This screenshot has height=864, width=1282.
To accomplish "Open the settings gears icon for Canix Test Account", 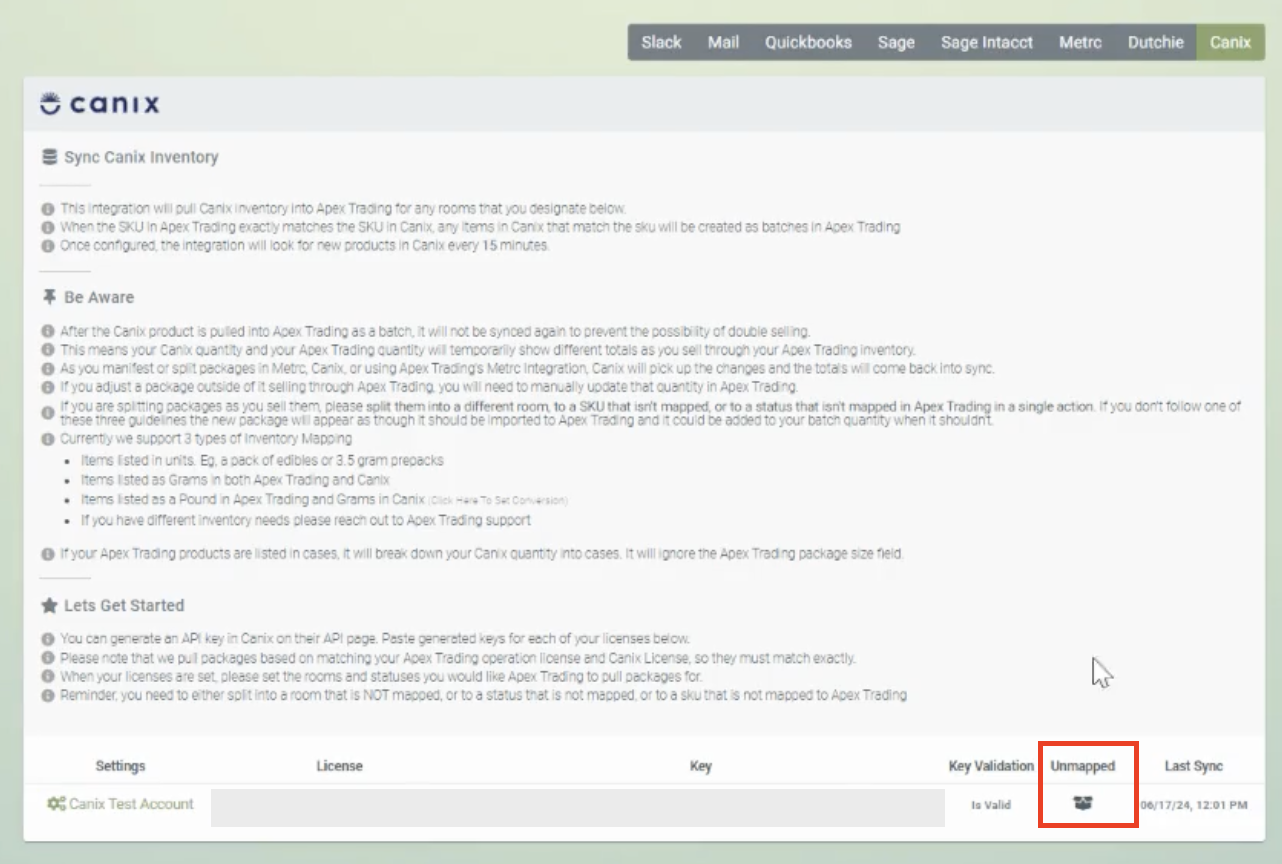I will tap(57, 803).
